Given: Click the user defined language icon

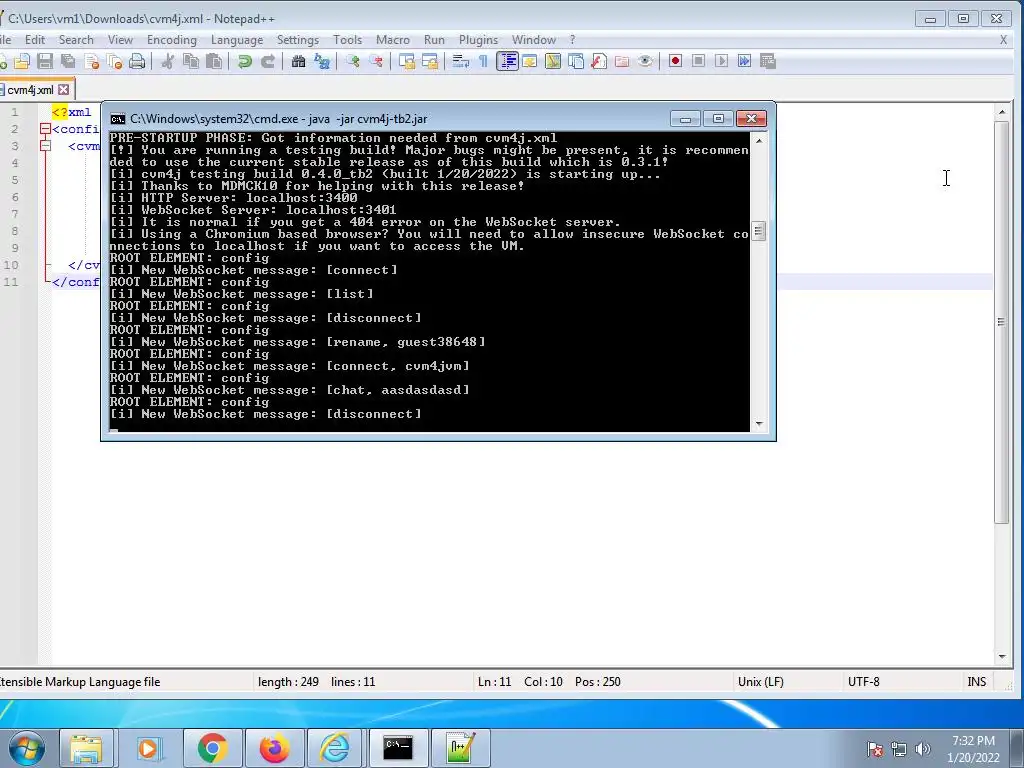Looking at the screenshot, I should point(530,61).
